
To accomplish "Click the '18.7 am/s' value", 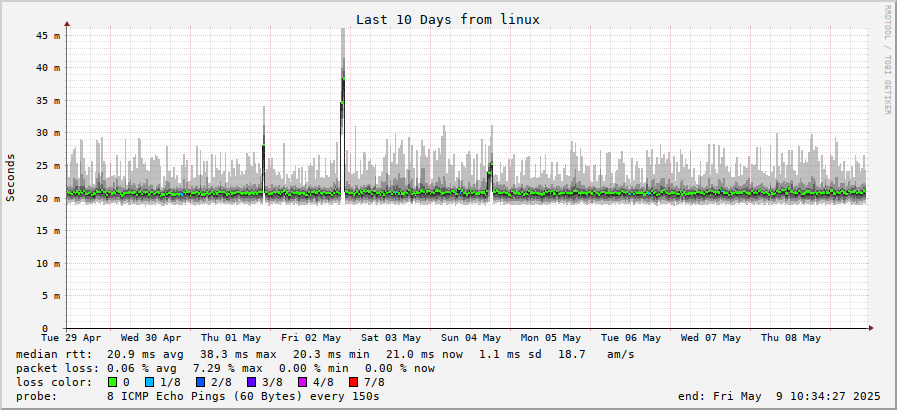I will point(596,355).
